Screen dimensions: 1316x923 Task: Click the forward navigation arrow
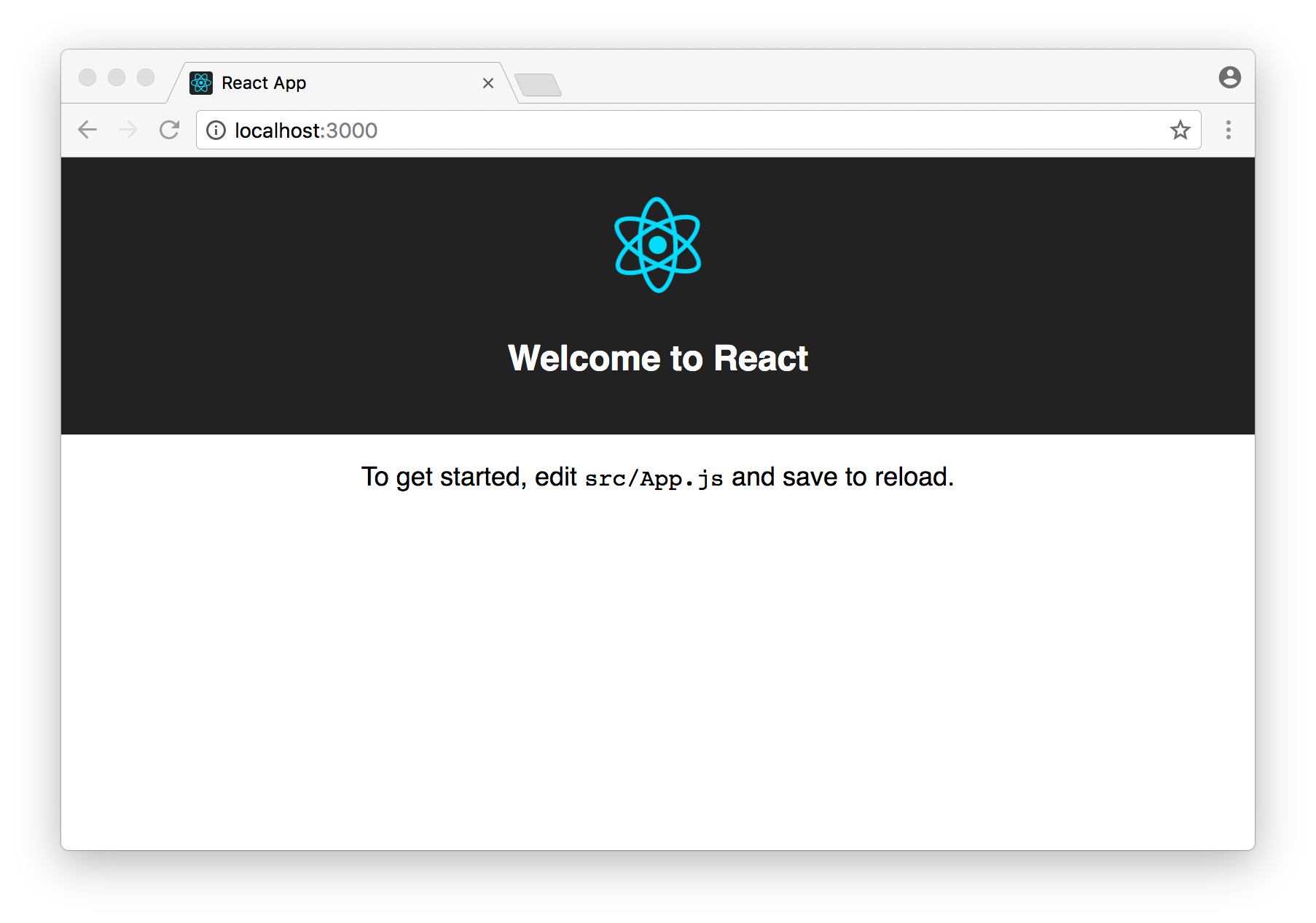coord(128,130)
